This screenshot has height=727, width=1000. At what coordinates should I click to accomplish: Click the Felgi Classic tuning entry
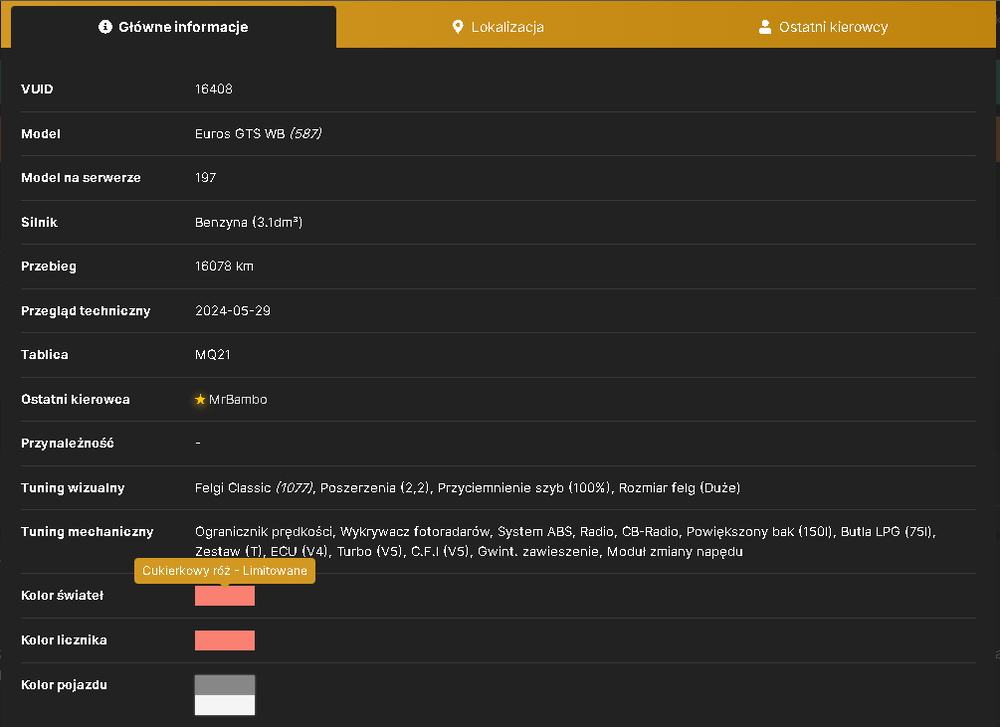click(x=254, y=488)
